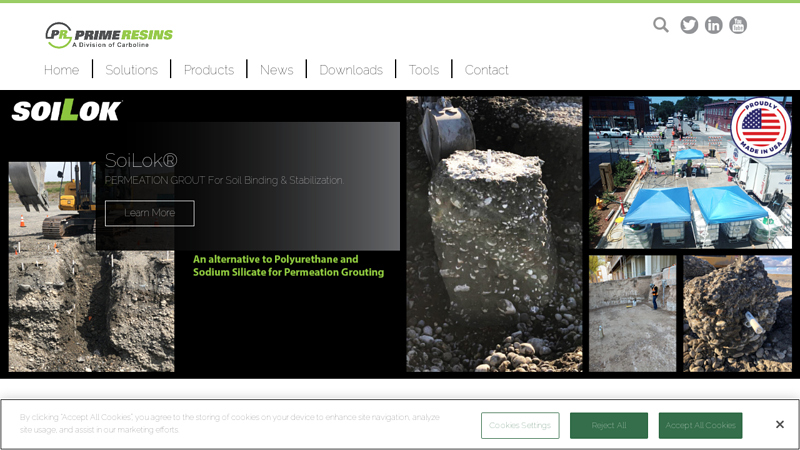The image size is (800, 450).
Task: Click the green Permeation Grouting alternative text
Action: 288,266
